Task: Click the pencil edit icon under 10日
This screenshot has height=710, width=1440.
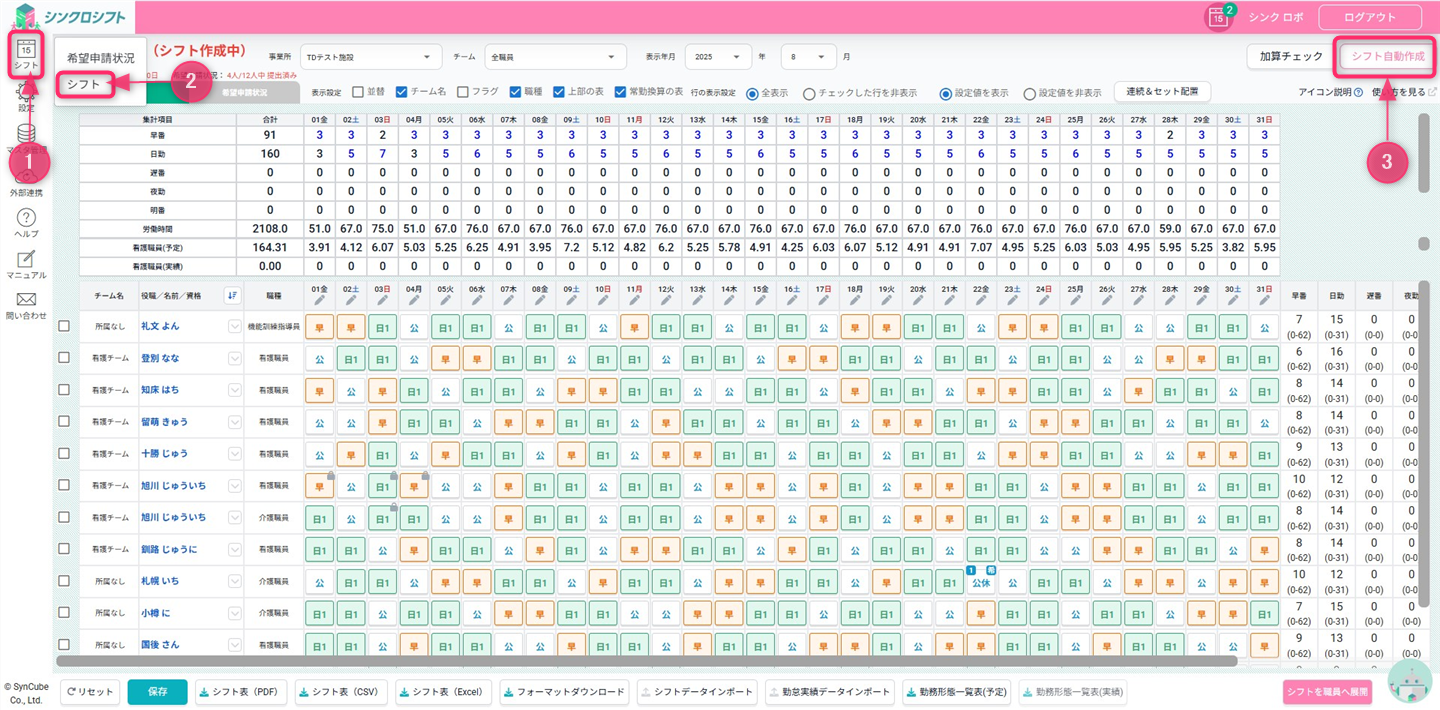Action: pyautogui.click(x=602, y=300)
